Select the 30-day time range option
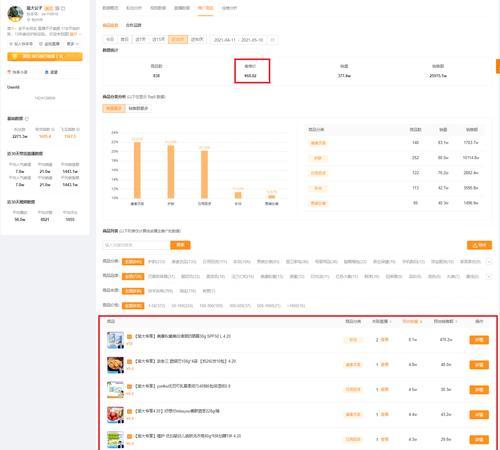Image resolution: width=500 pixels, height=450 pixels. tap(178, 39)
